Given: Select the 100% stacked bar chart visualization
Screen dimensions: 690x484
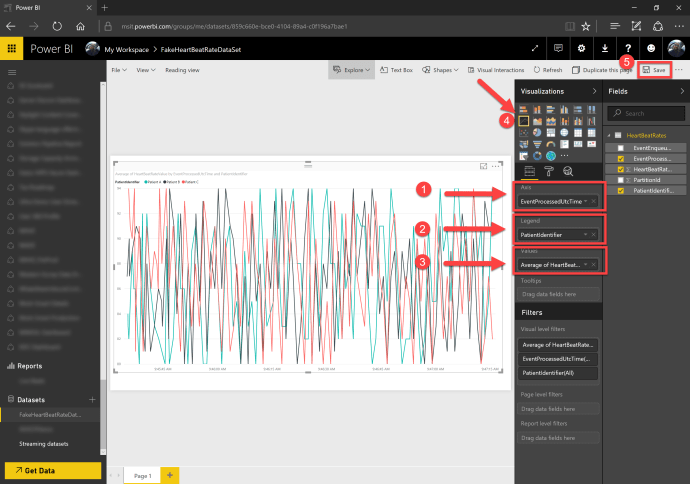Looking at the screenshot, I should 578,110.
